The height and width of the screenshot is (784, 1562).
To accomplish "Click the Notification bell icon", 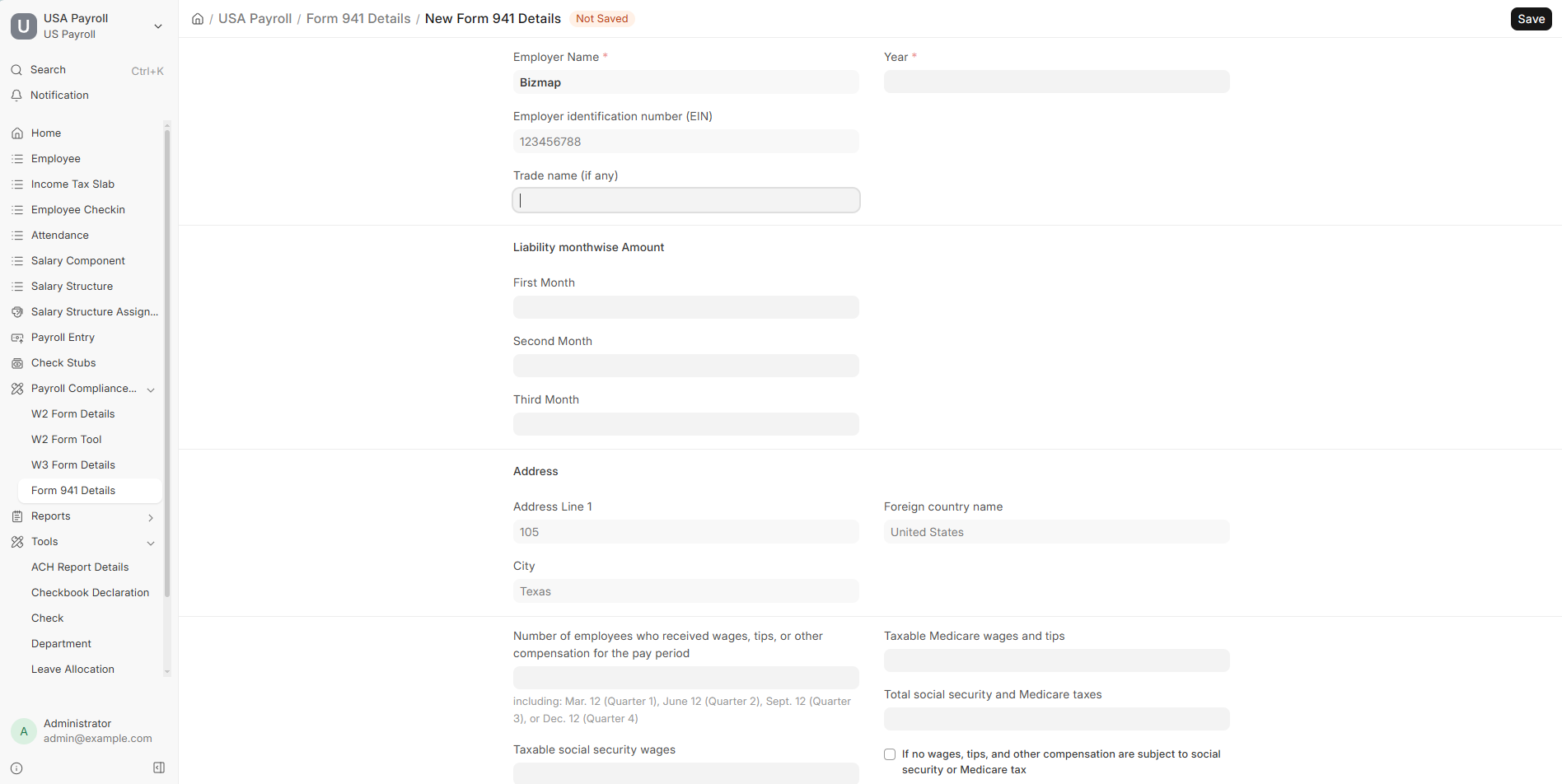I will click(16, 96).
